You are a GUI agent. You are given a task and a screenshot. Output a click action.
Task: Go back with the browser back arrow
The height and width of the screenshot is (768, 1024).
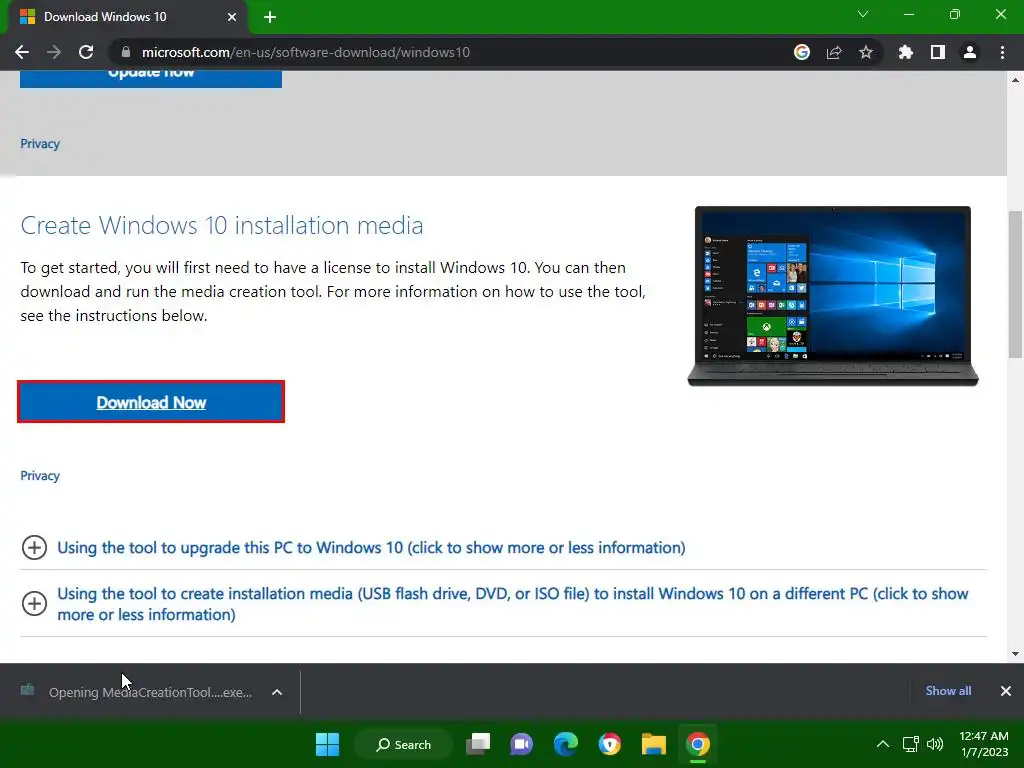[x=22, y=52]
